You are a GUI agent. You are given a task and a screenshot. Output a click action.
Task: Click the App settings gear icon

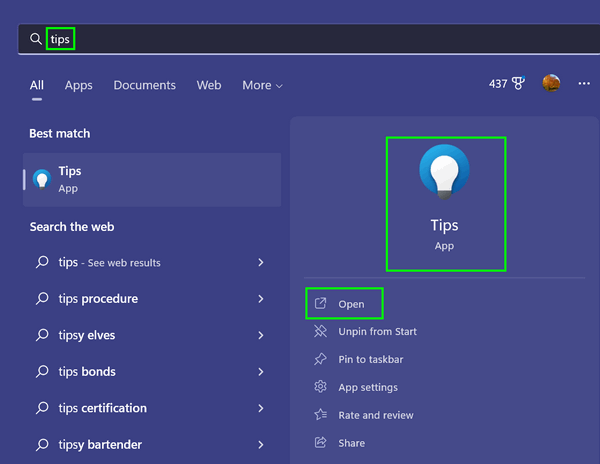[x=320, y=387]
